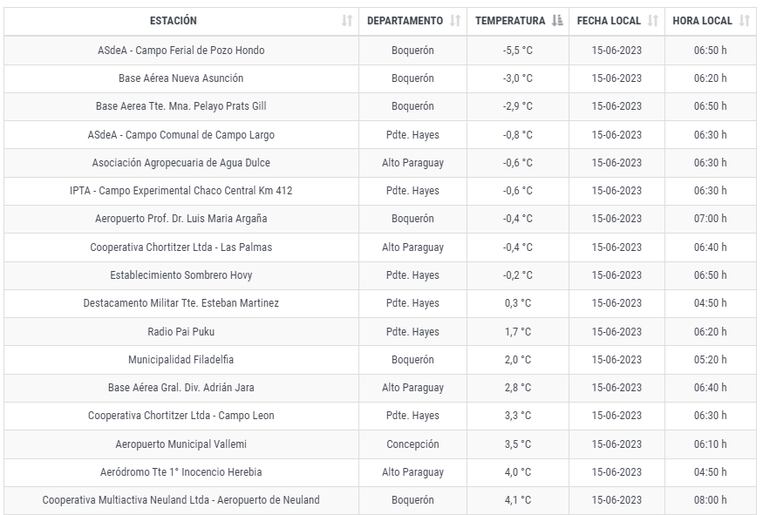Screen dimensions: 770x515
Task: Click the Hora Local header label
Action: pos(702,21)
